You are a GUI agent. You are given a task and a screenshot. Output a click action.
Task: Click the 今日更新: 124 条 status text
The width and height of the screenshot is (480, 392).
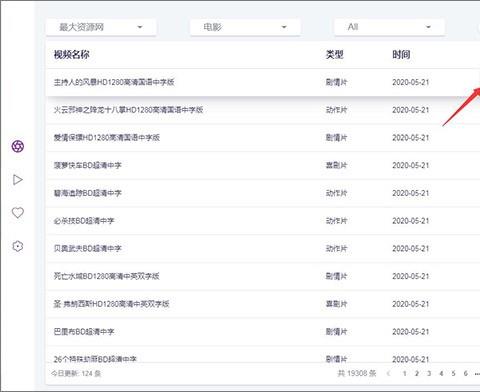[76, 373]
